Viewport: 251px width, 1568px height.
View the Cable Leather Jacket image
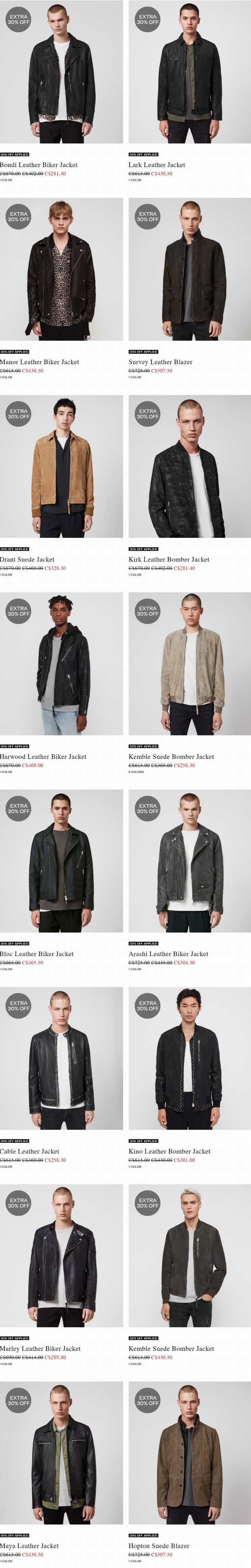tap(61, 1058)
